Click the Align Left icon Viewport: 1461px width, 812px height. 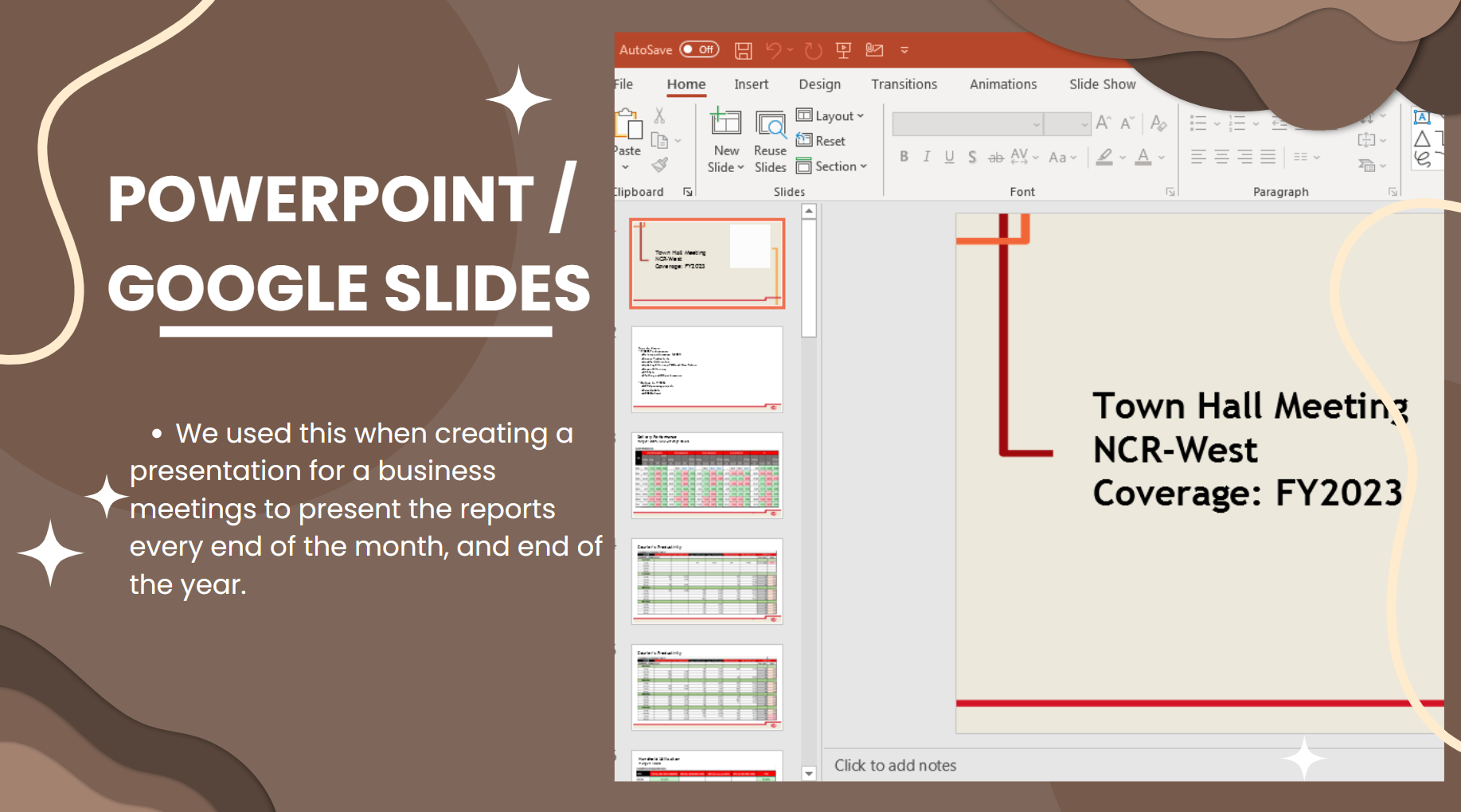coord(1198,157)
